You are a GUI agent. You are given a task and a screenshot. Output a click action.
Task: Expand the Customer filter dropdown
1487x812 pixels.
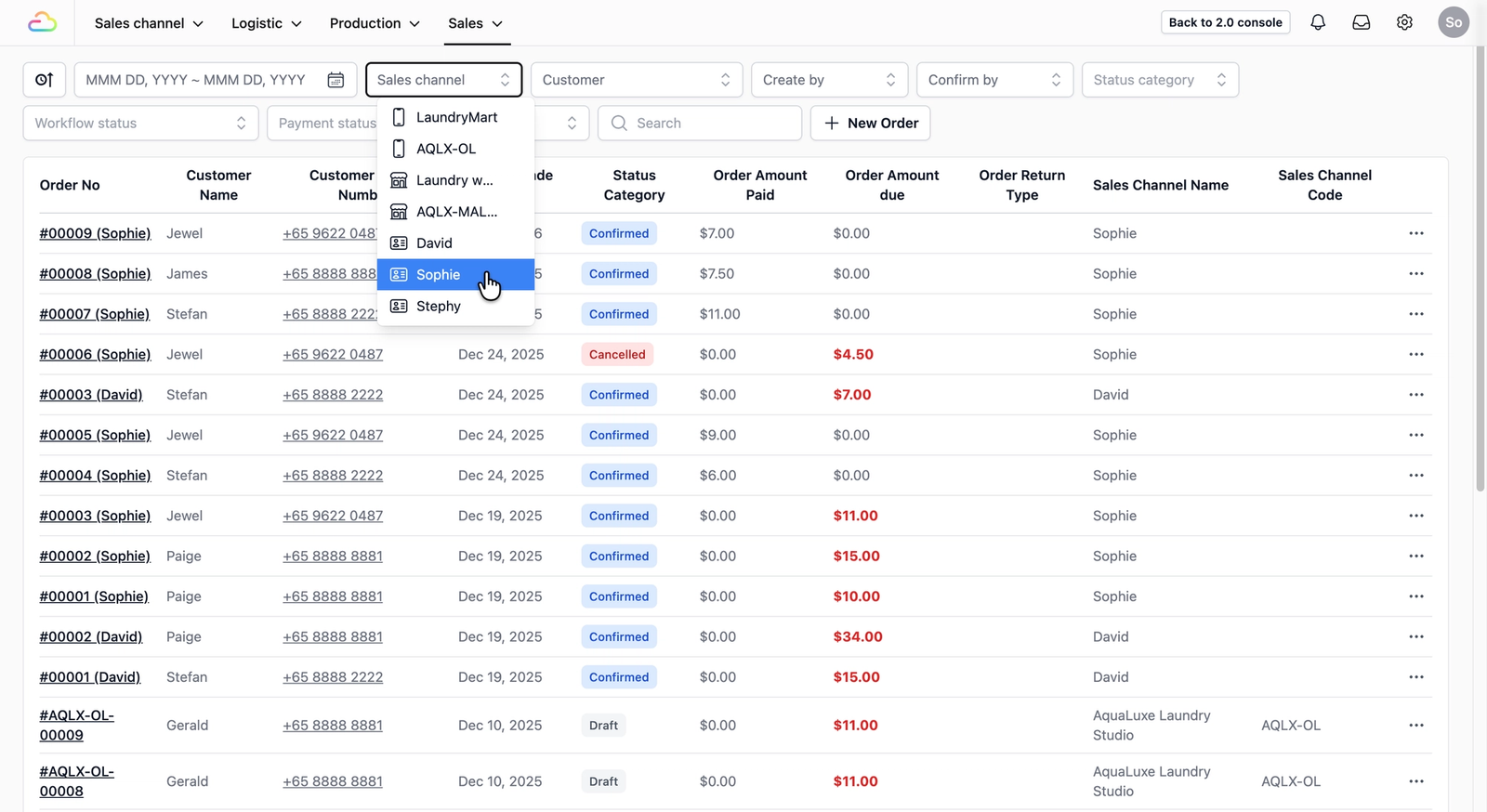pyautogui.click(x=637, y=80)
